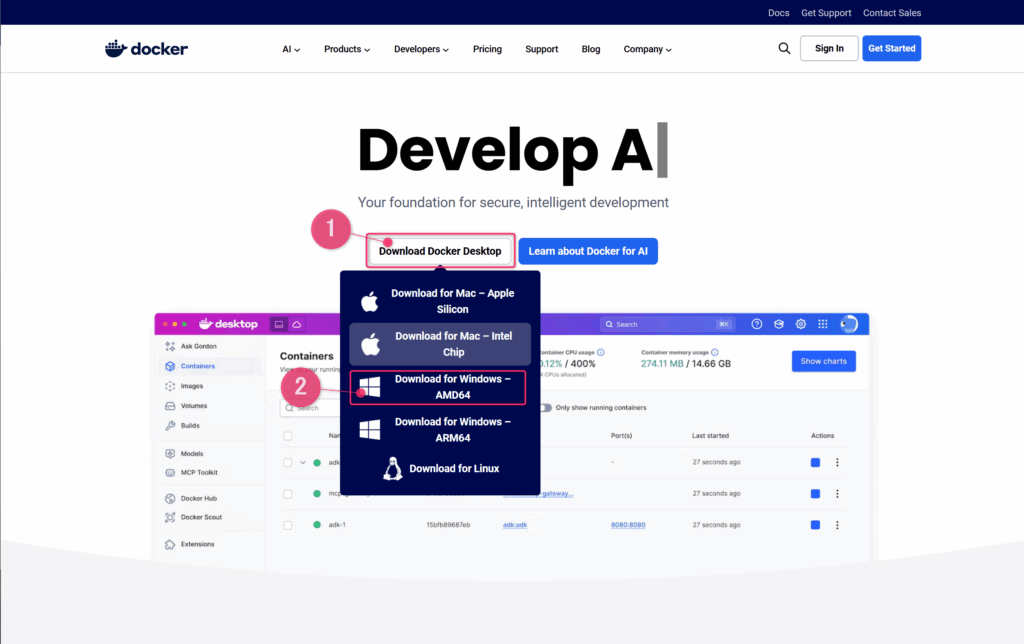This screenshot has width=1024, height=644.
Task: Tick the checkbox for adk-1 container
Action: [288, 525]
